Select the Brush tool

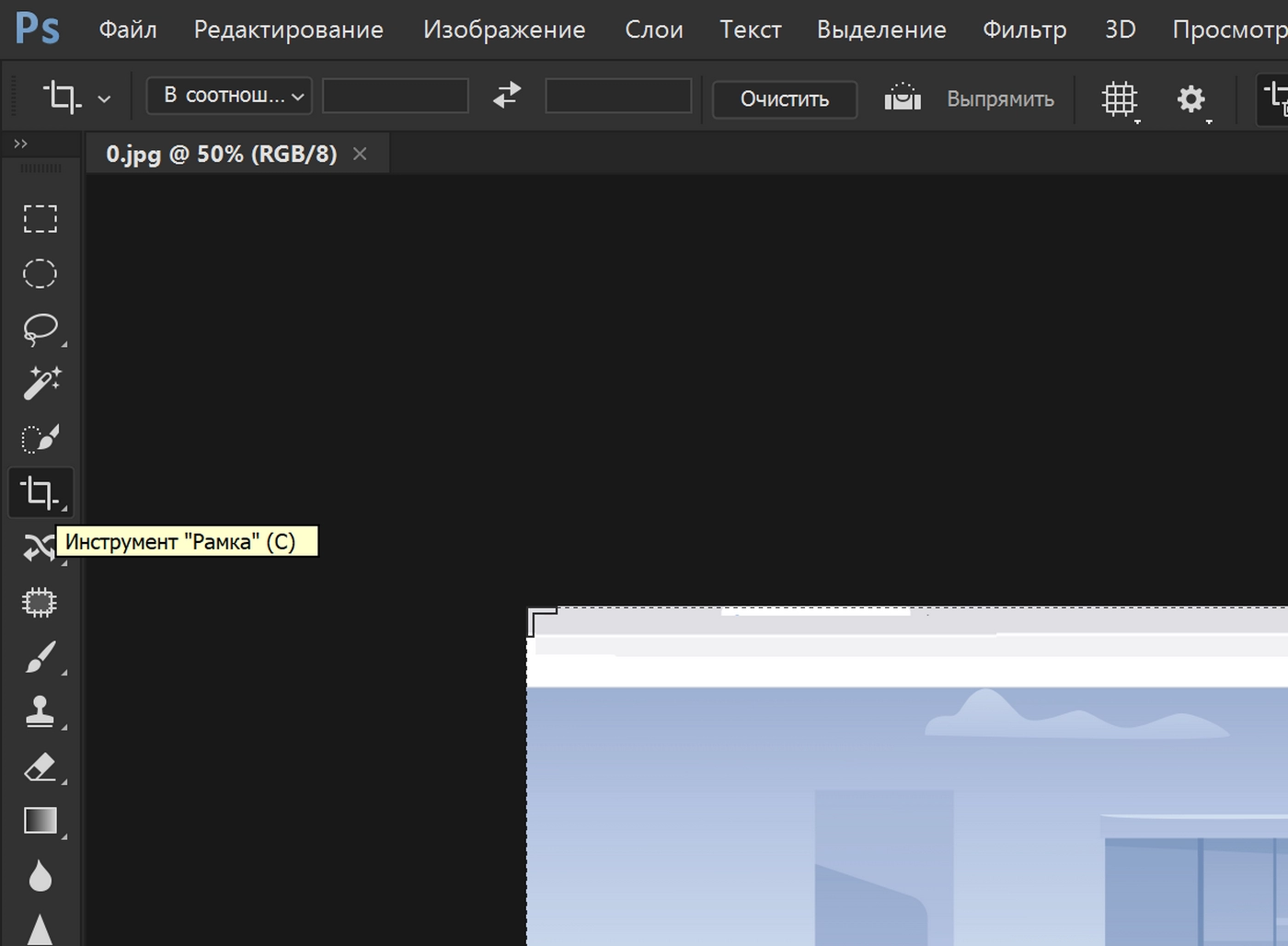click(40, 657)
